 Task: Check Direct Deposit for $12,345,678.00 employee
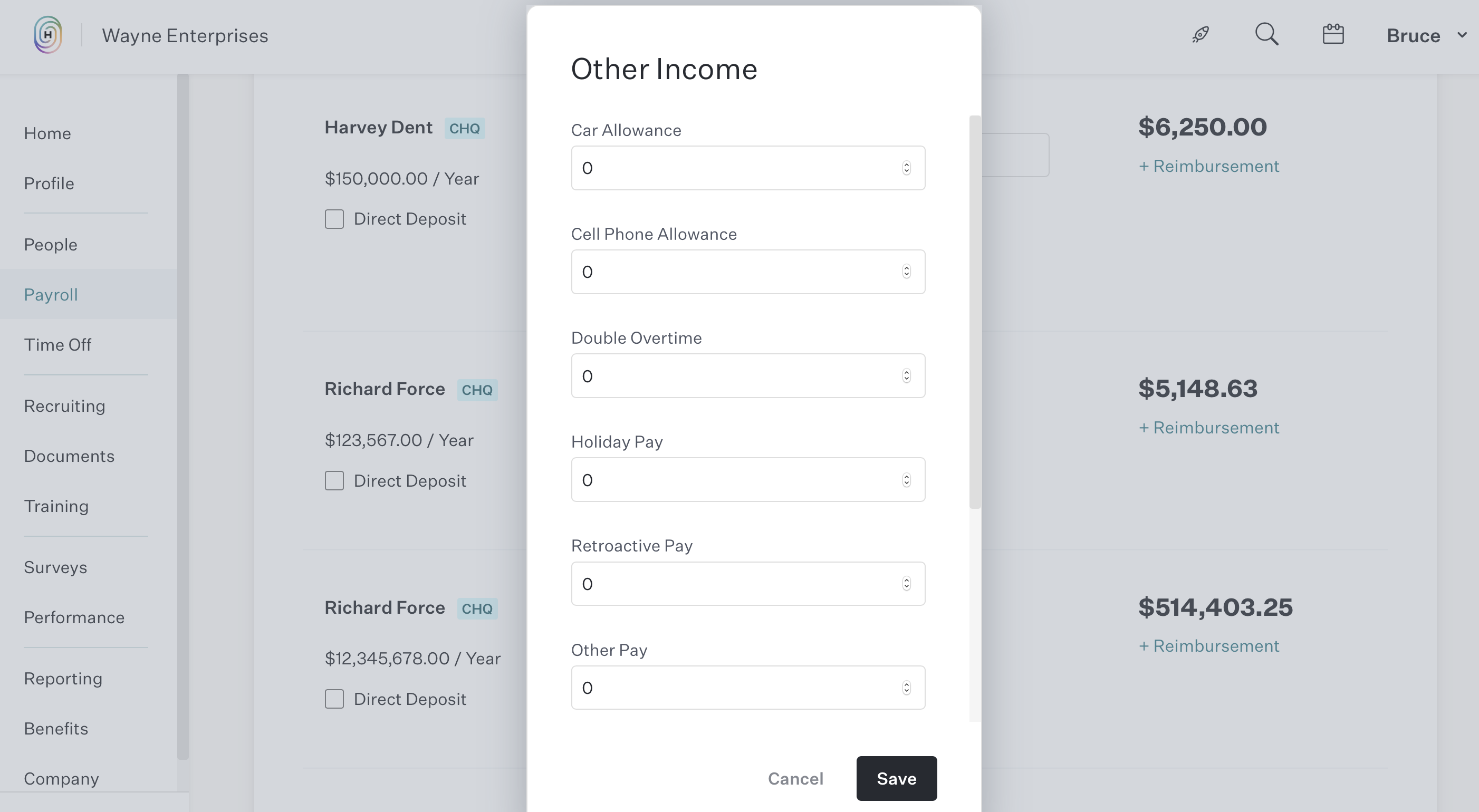[x=334, y=699]
